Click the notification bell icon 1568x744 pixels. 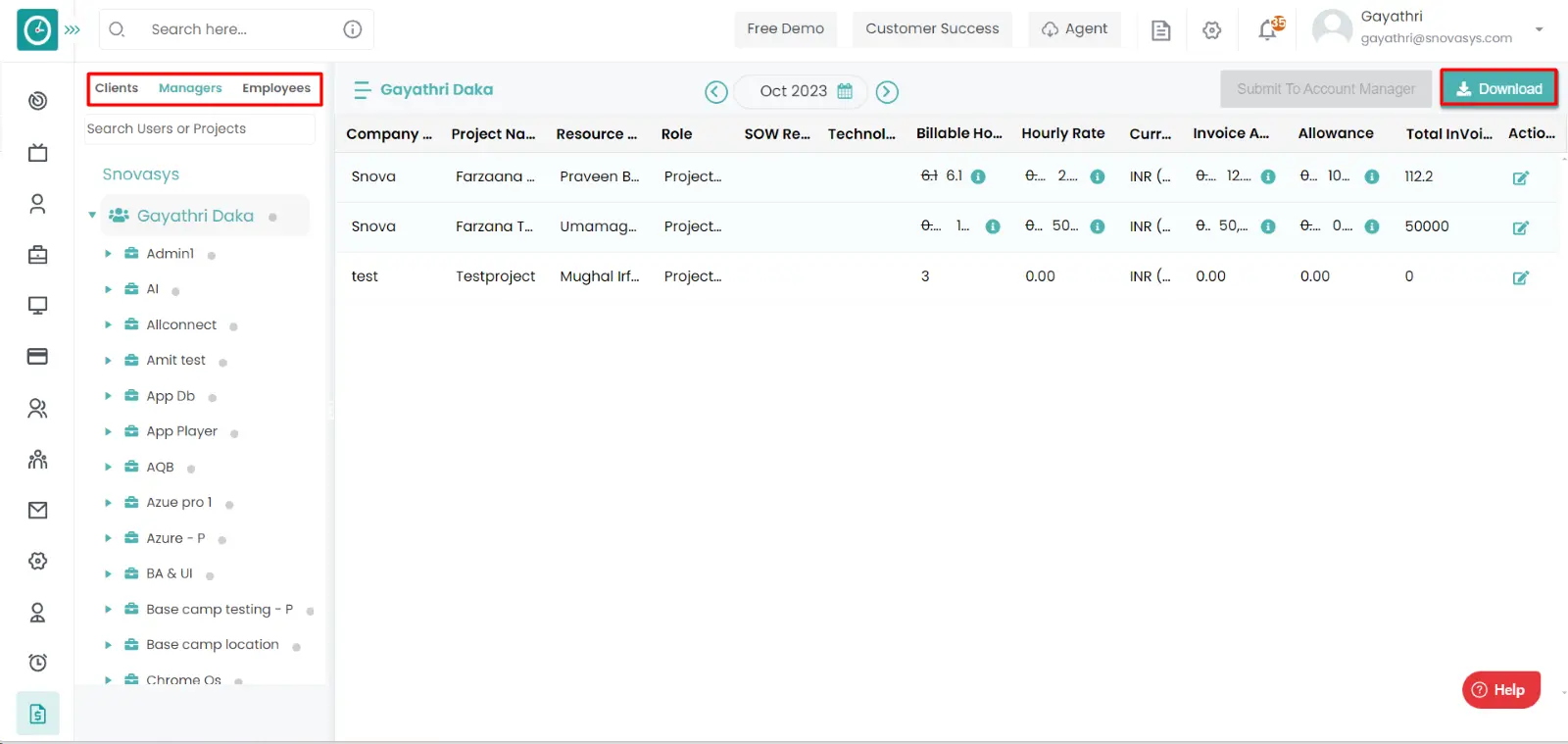point(1267,30)
